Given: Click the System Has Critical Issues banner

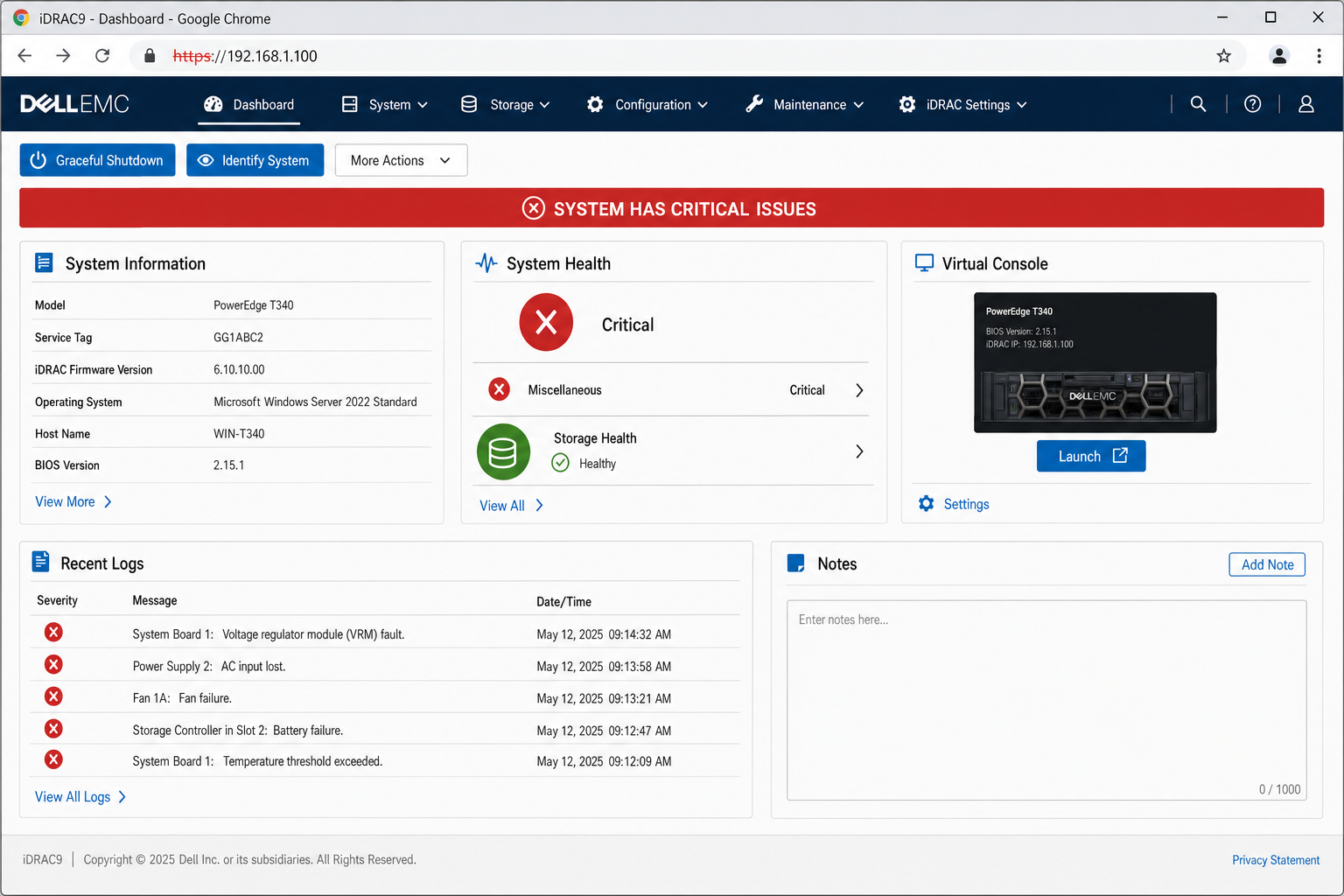Looking at the screenshot, I should [x=671, y=208].
